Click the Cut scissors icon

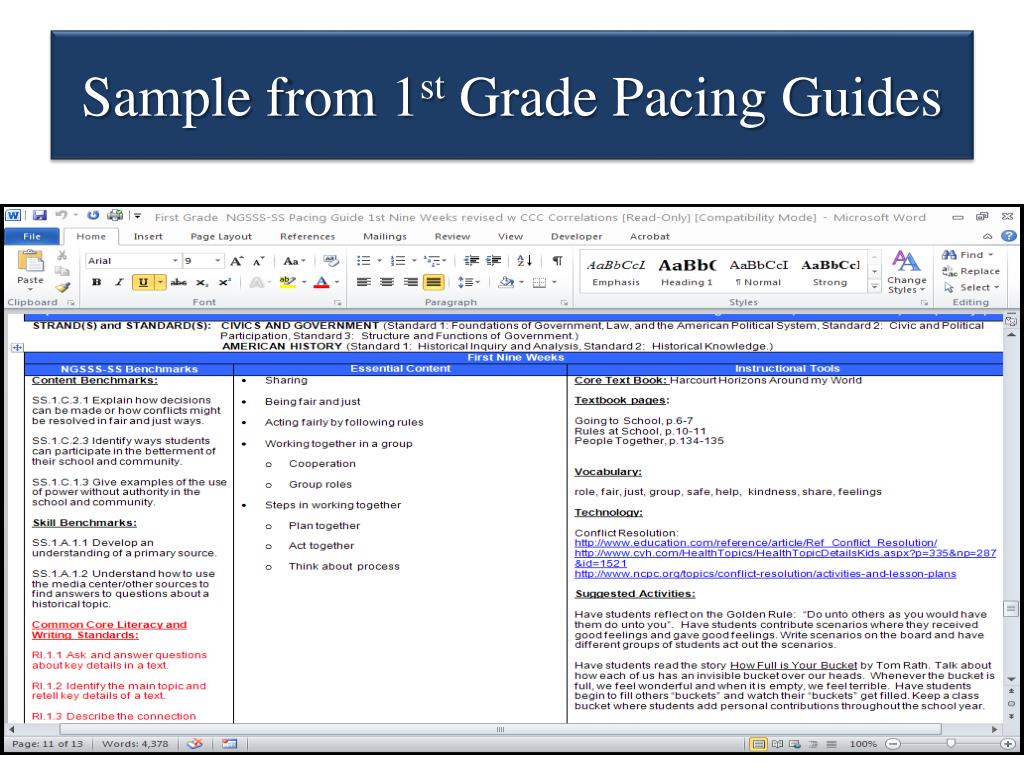pos(62,255)
